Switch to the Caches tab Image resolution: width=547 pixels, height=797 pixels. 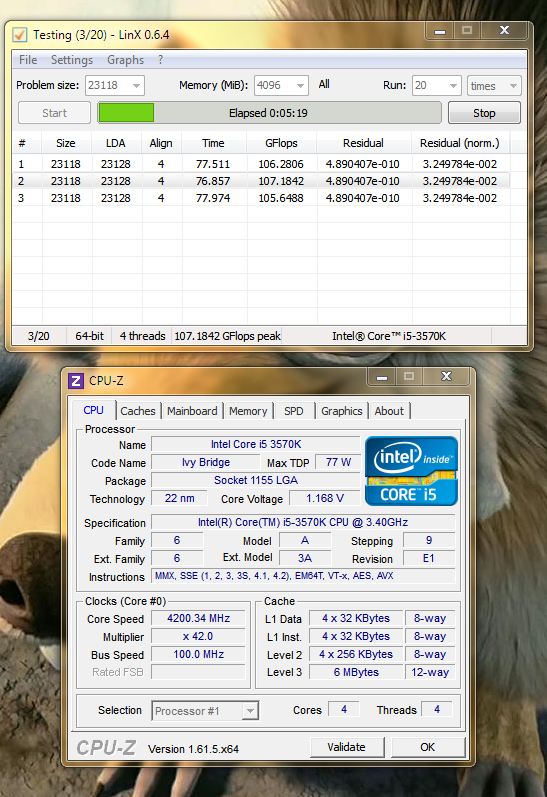click(138, 411)
